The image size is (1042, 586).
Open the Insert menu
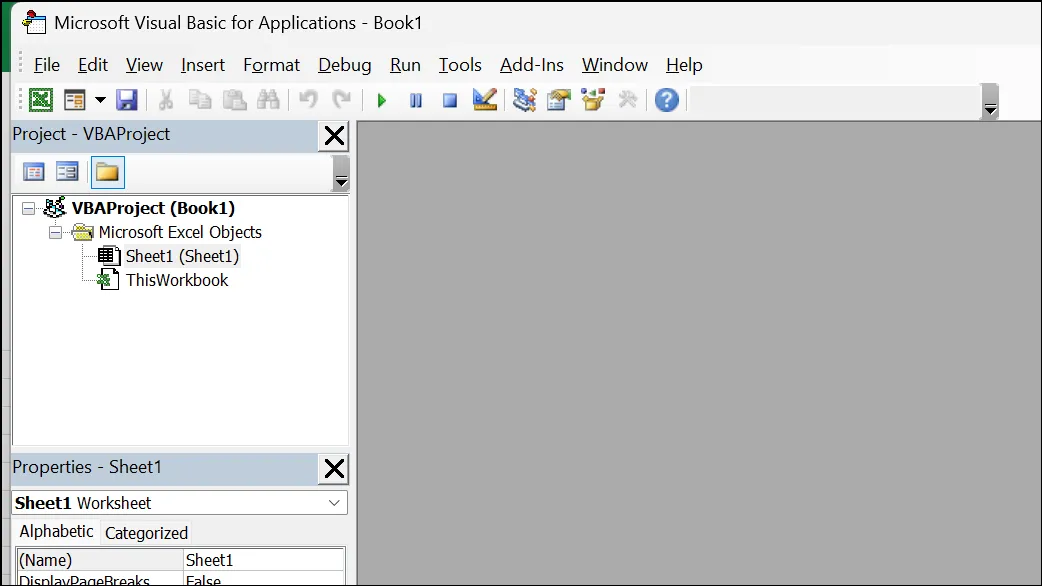[203, 65]
